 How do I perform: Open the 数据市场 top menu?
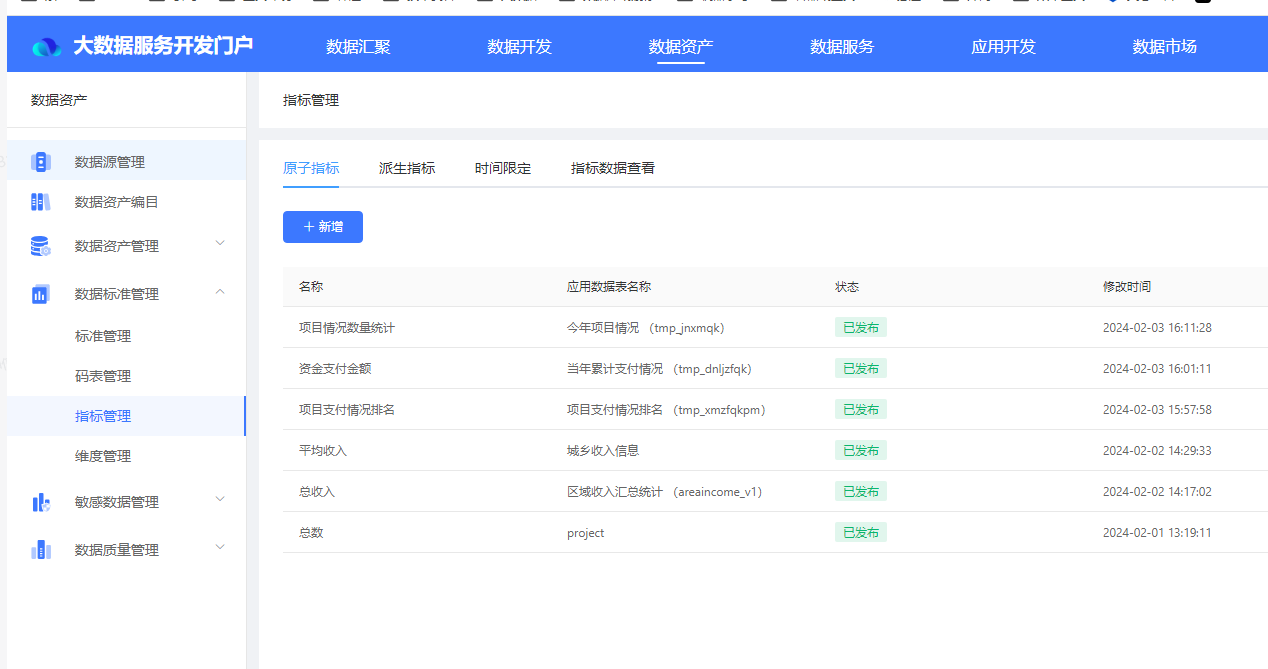[1164, 46]
